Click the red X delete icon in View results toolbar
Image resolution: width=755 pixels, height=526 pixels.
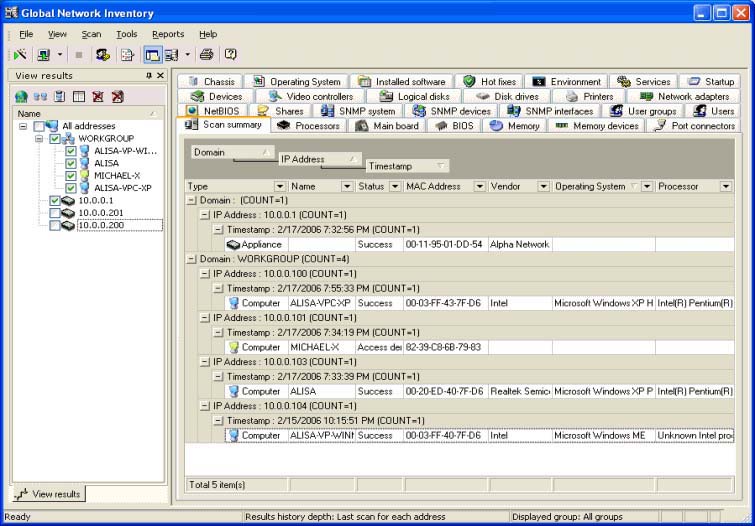click(x=98, y=97)
